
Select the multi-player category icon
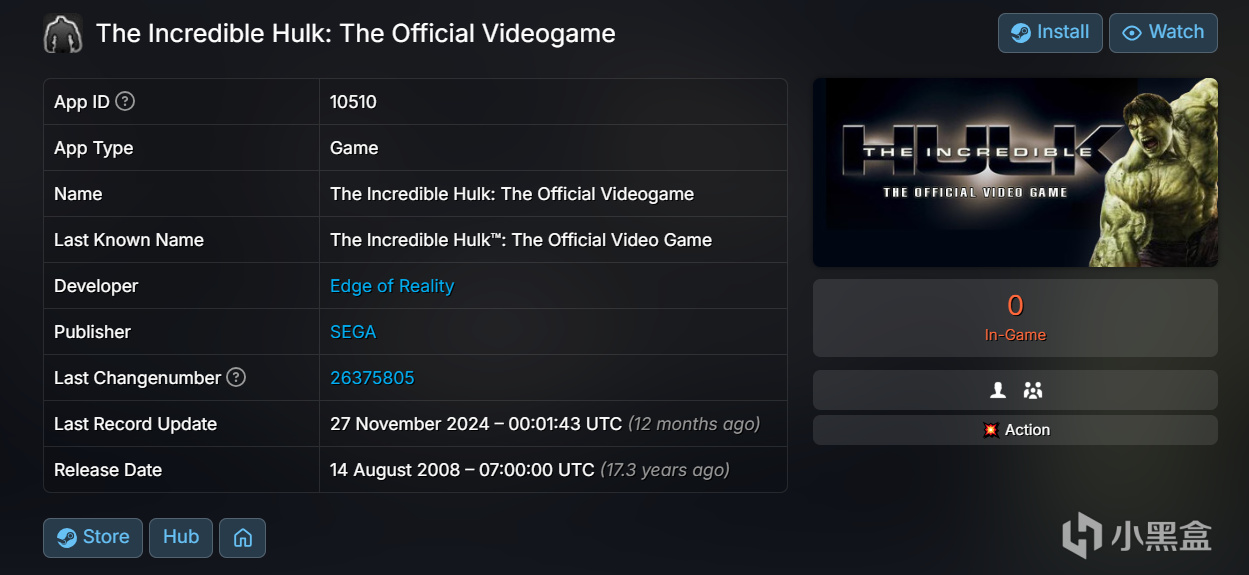click(1033, 390)
